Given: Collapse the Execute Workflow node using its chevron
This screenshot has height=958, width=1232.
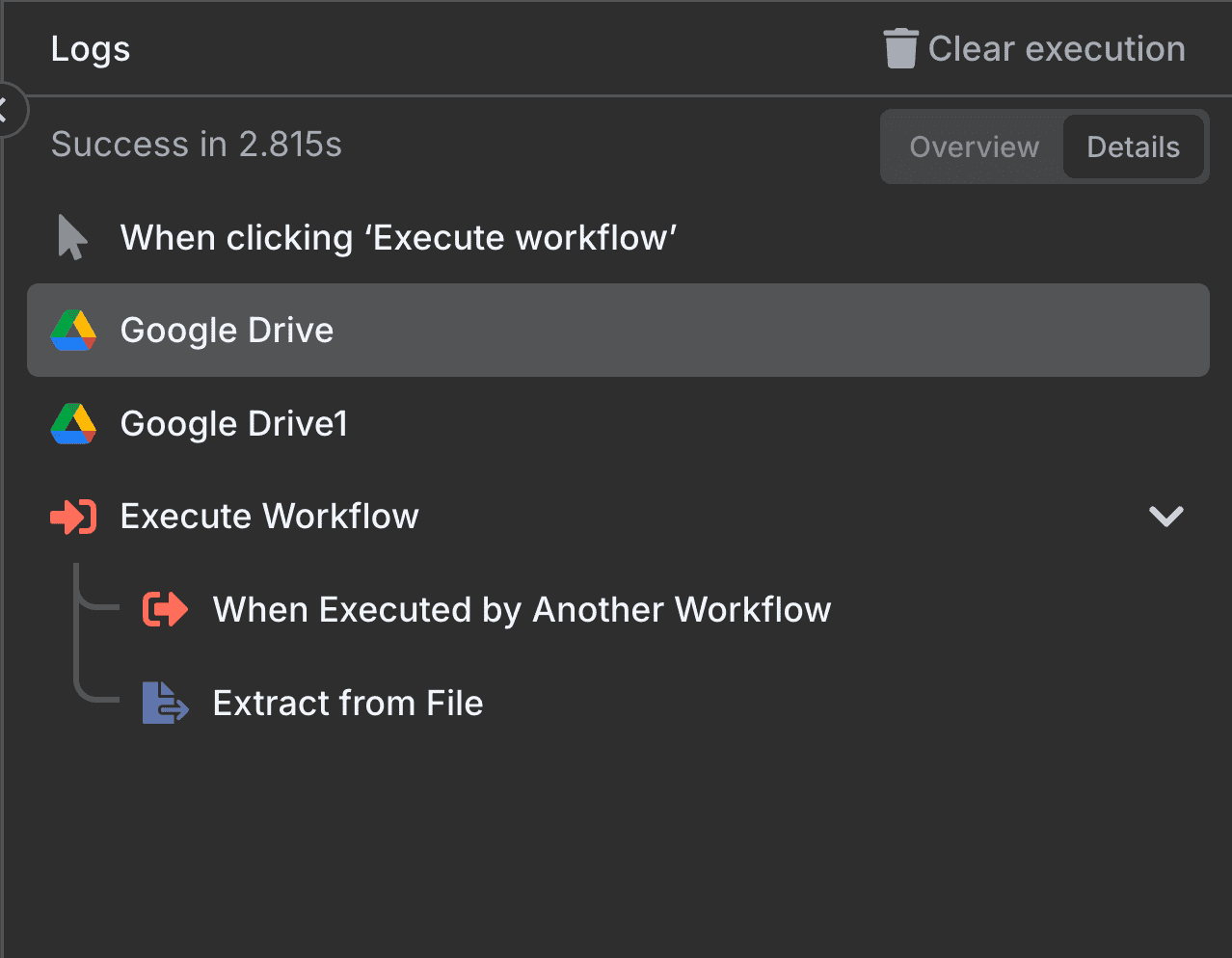Looking at the screenshot, I should pos(1165,517).
